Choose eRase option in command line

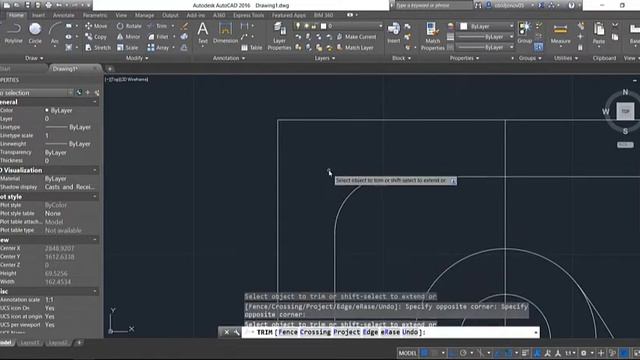(x=390, y=332)
